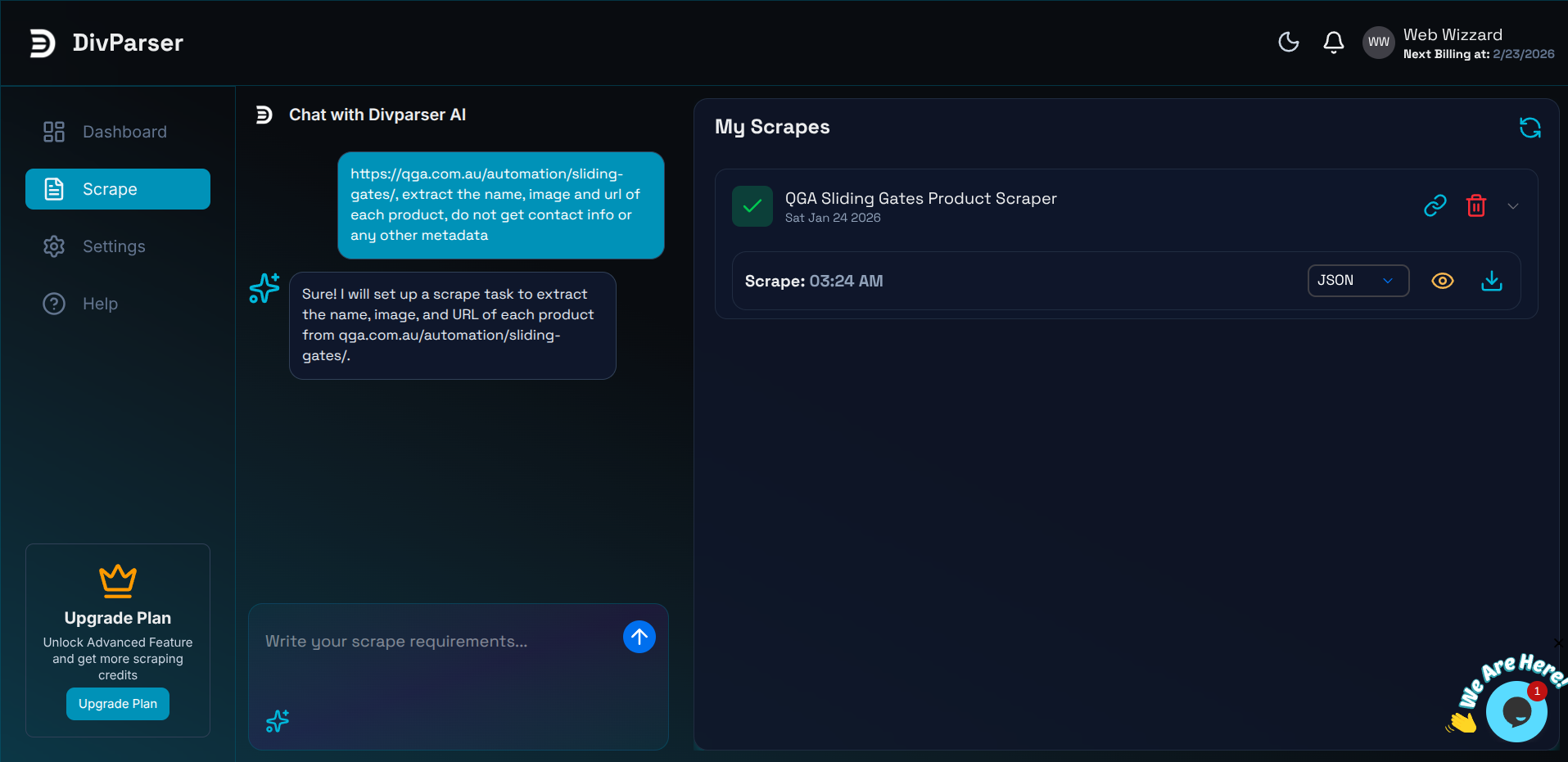Click the green checkmark on the scrape
The height and width of the screenshot is (762, 1568).
coord(752,205)
